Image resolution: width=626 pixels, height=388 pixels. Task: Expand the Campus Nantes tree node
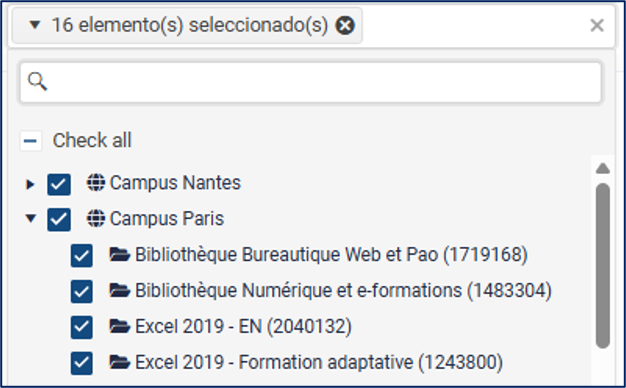(30, 184)
